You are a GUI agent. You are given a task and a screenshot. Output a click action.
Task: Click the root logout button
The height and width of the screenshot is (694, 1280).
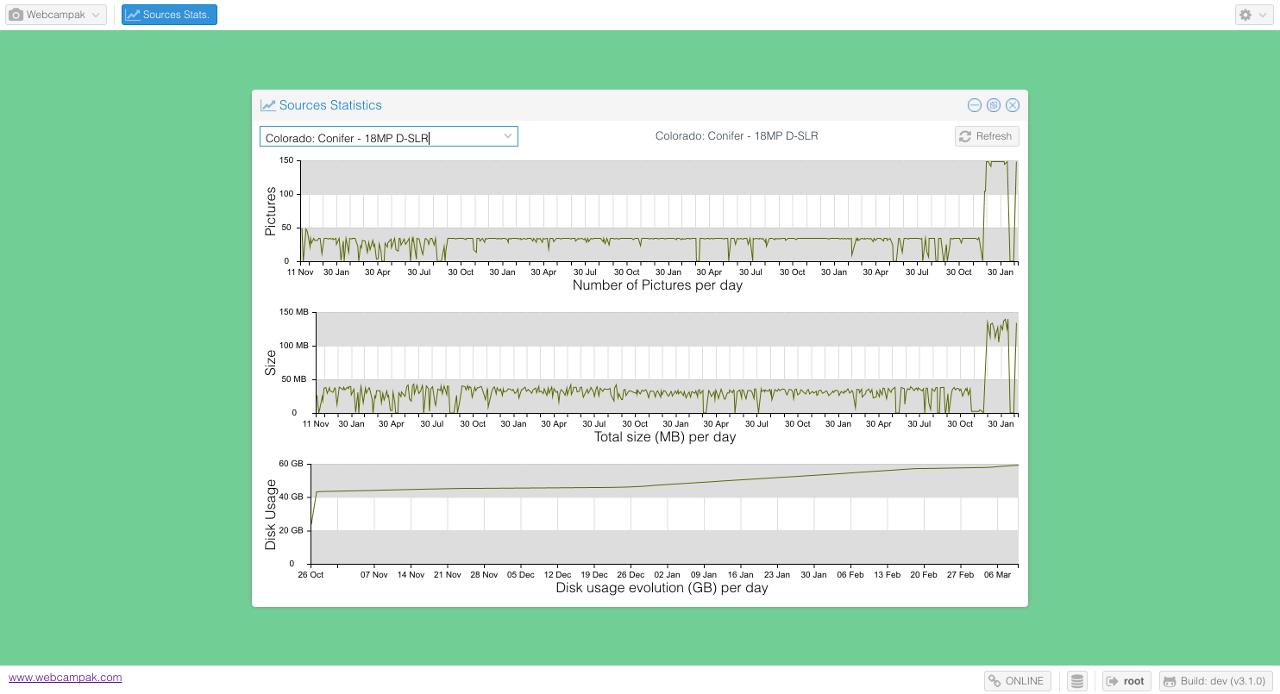coord(1126,681)
